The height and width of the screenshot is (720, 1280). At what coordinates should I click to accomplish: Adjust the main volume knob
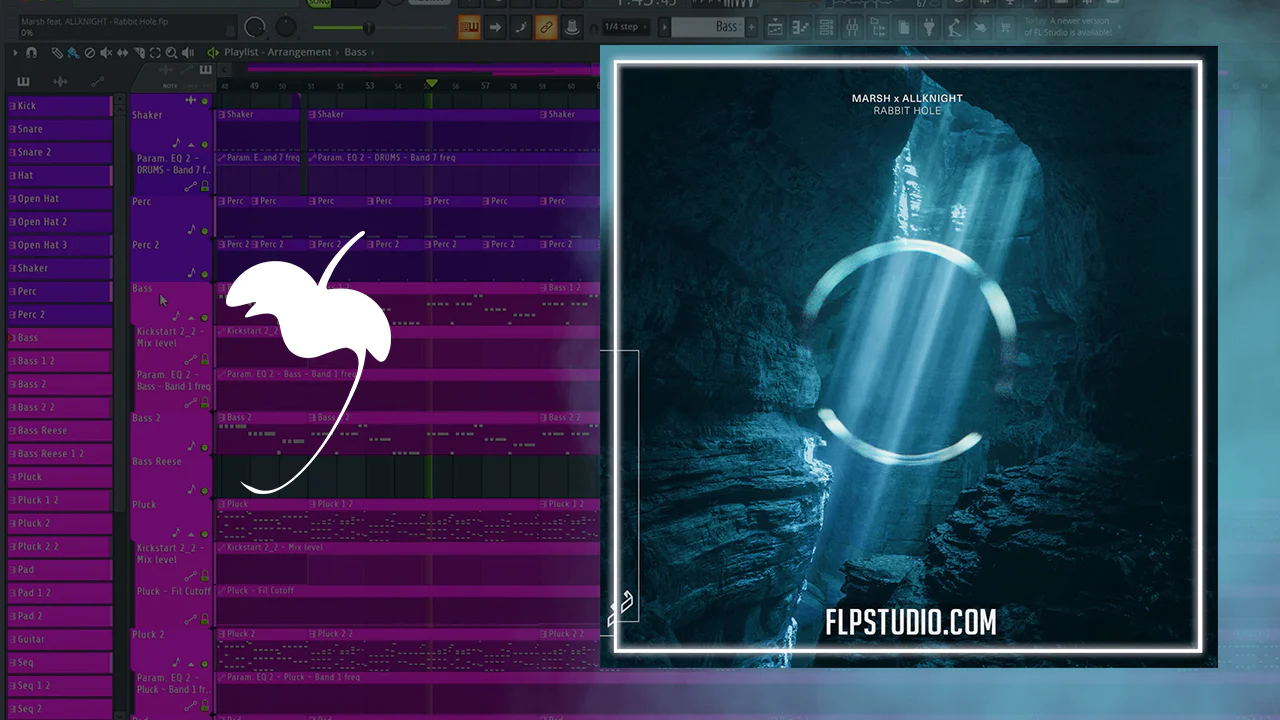pyautogui.click(x=255, y=27)
